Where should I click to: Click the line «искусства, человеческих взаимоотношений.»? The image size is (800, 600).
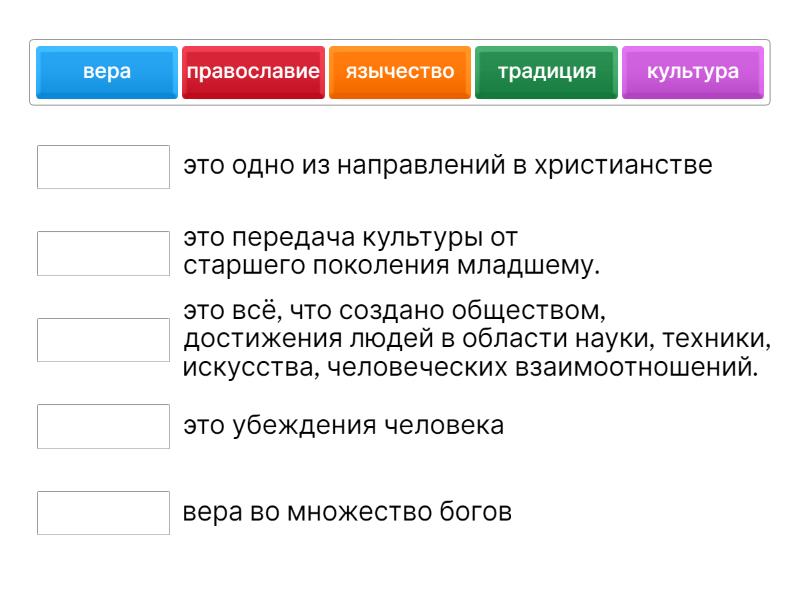pos(469,366)
